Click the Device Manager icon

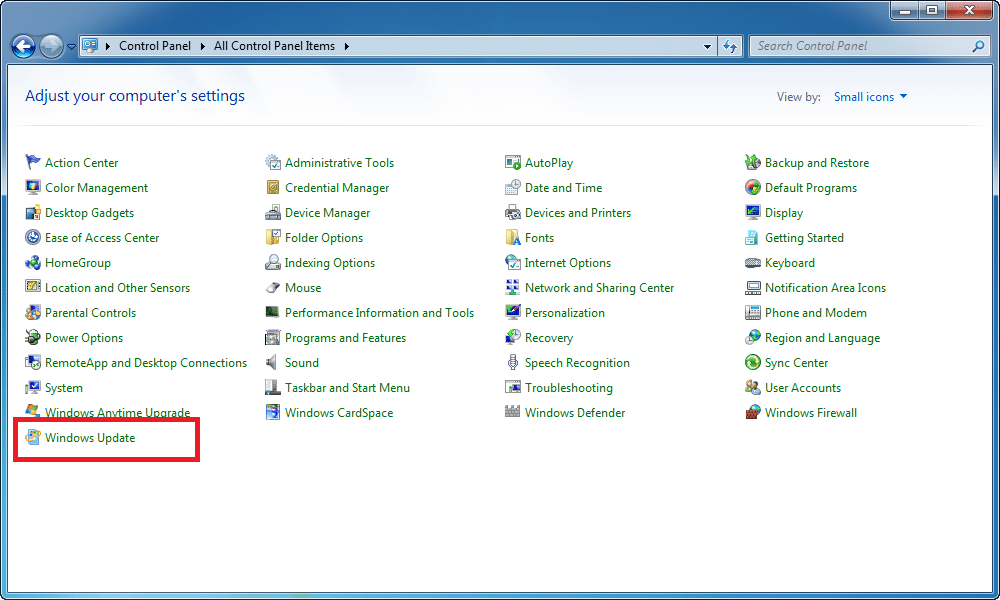pyautogui.click(x=273, y=213)
